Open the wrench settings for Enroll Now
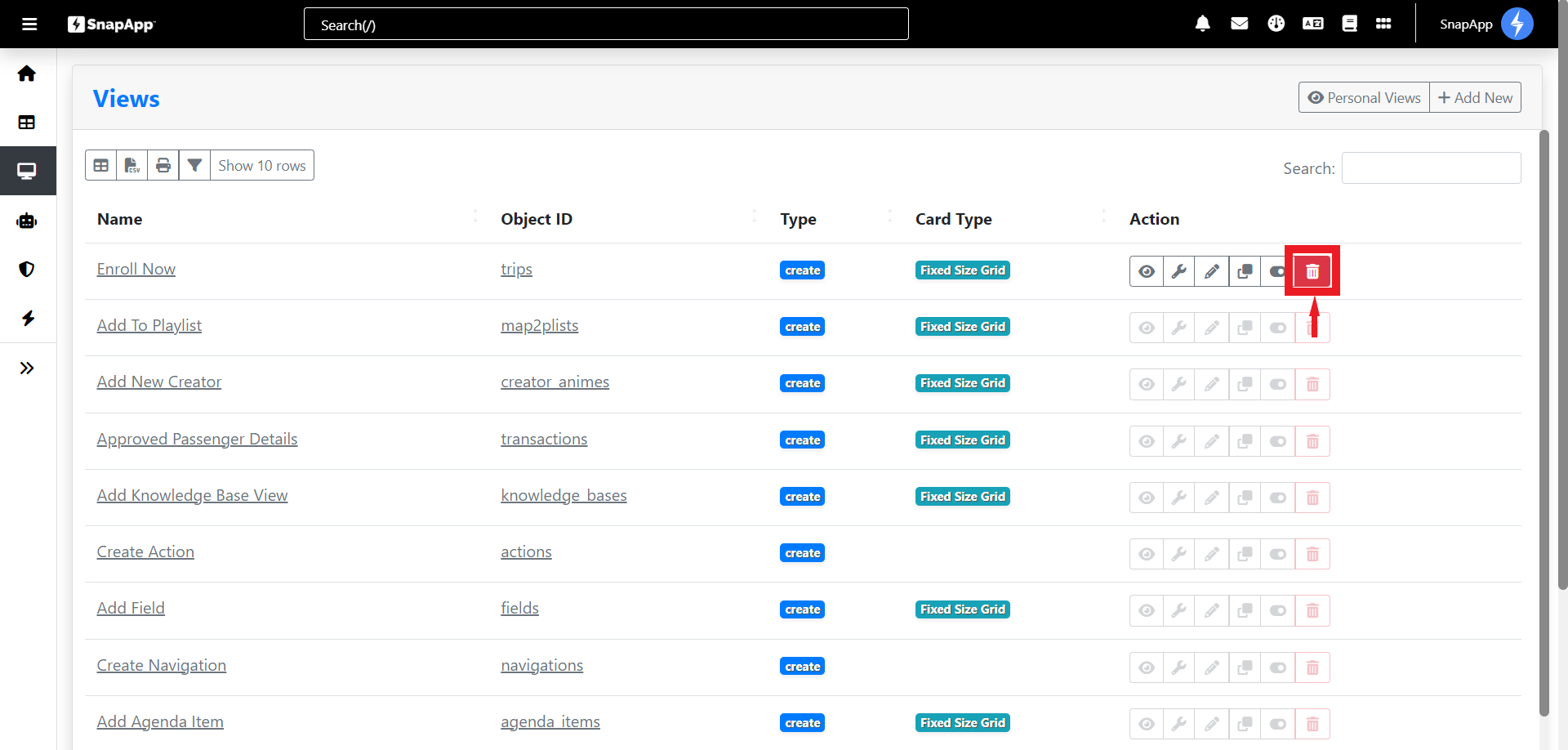The image size is (1568, 750). [1178, 271]
